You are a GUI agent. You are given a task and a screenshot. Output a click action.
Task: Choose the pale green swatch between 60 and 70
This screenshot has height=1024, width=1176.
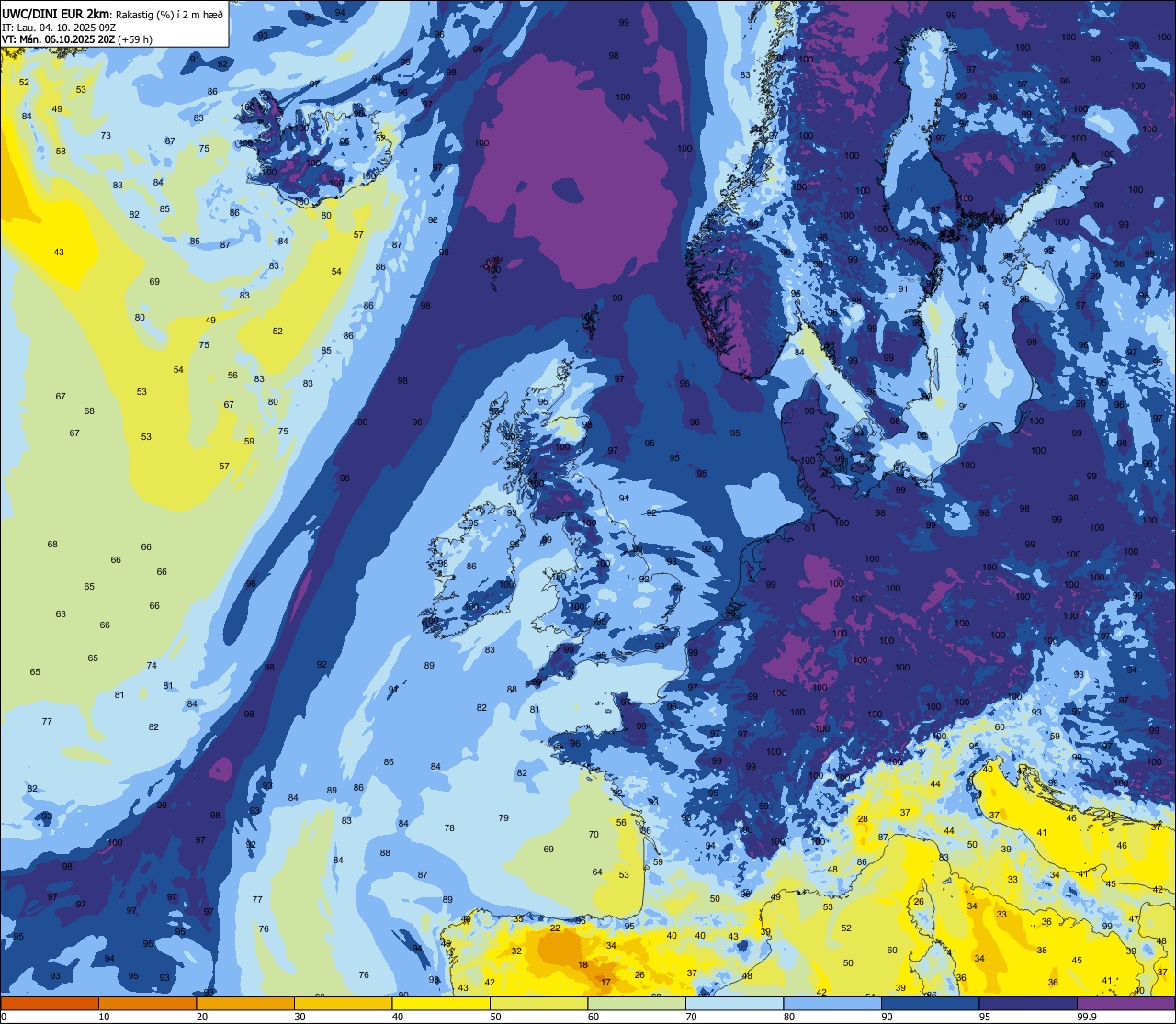(x=637, y=1003)
